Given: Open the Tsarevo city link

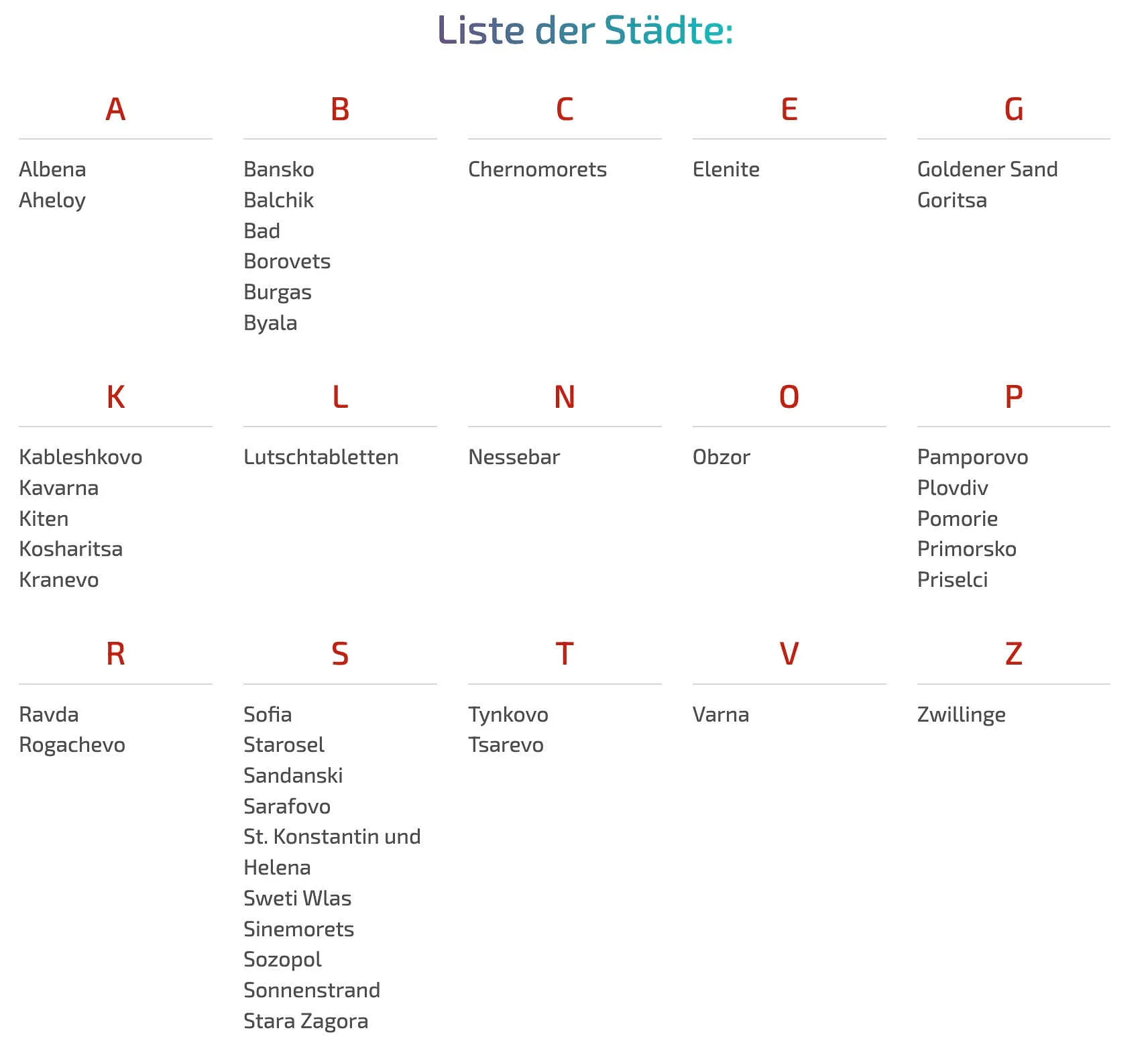Looking at the screenshot, I should [x=506, y=744].
